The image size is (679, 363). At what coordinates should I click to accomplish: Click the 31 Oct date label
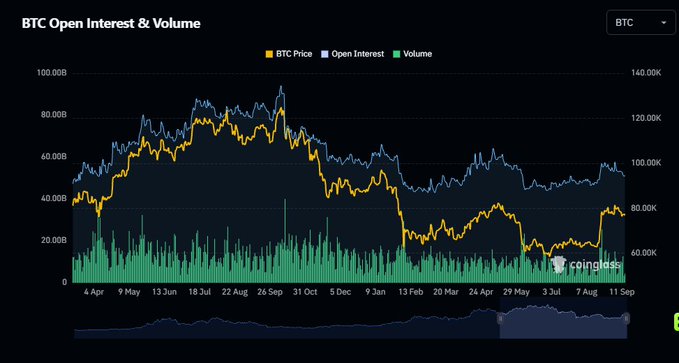[x=305, y=292]
